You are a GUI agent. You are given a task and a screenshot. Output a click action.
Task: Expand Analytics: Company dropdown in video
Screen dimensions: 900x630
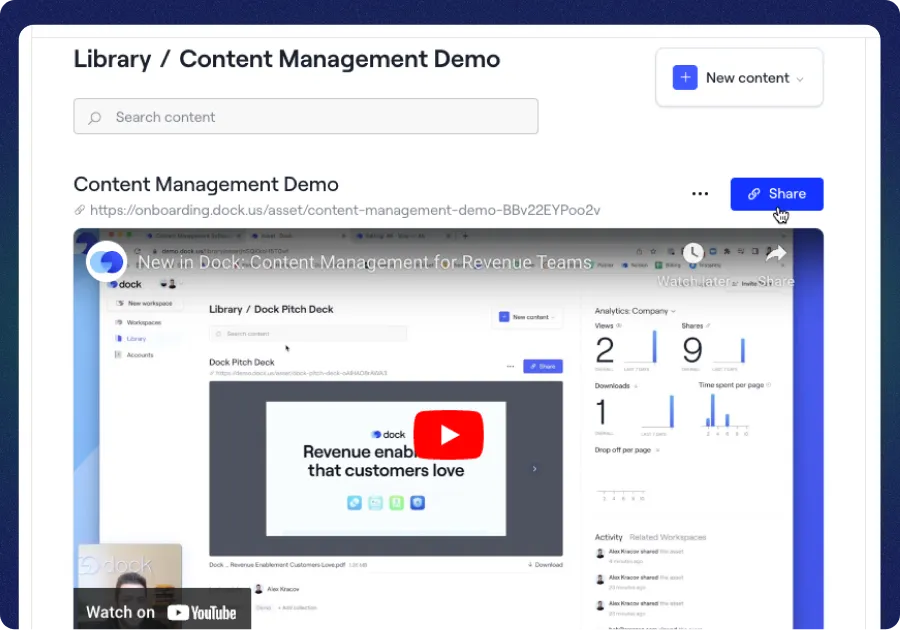tap(635, 311)
